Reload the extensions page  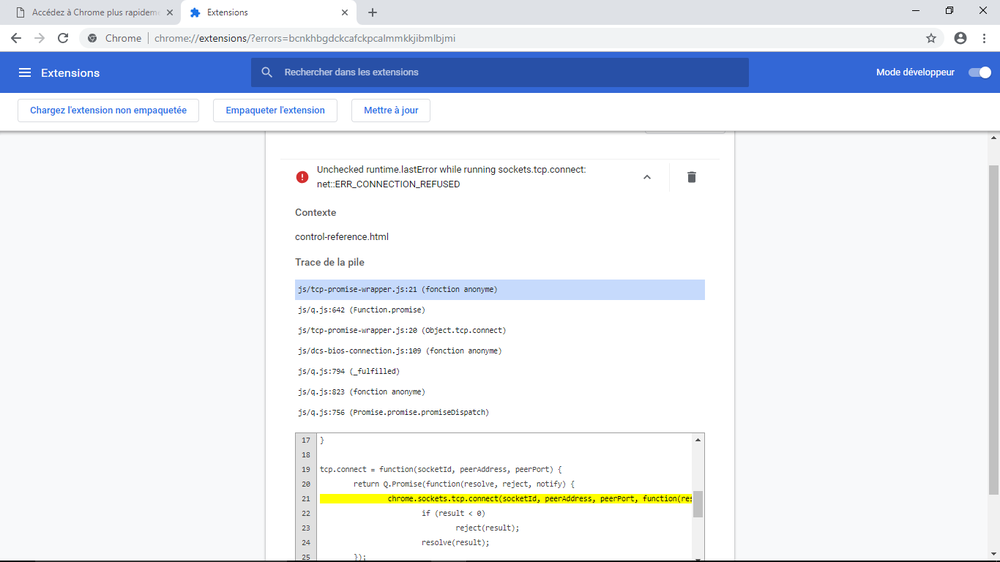coord(62,38)
